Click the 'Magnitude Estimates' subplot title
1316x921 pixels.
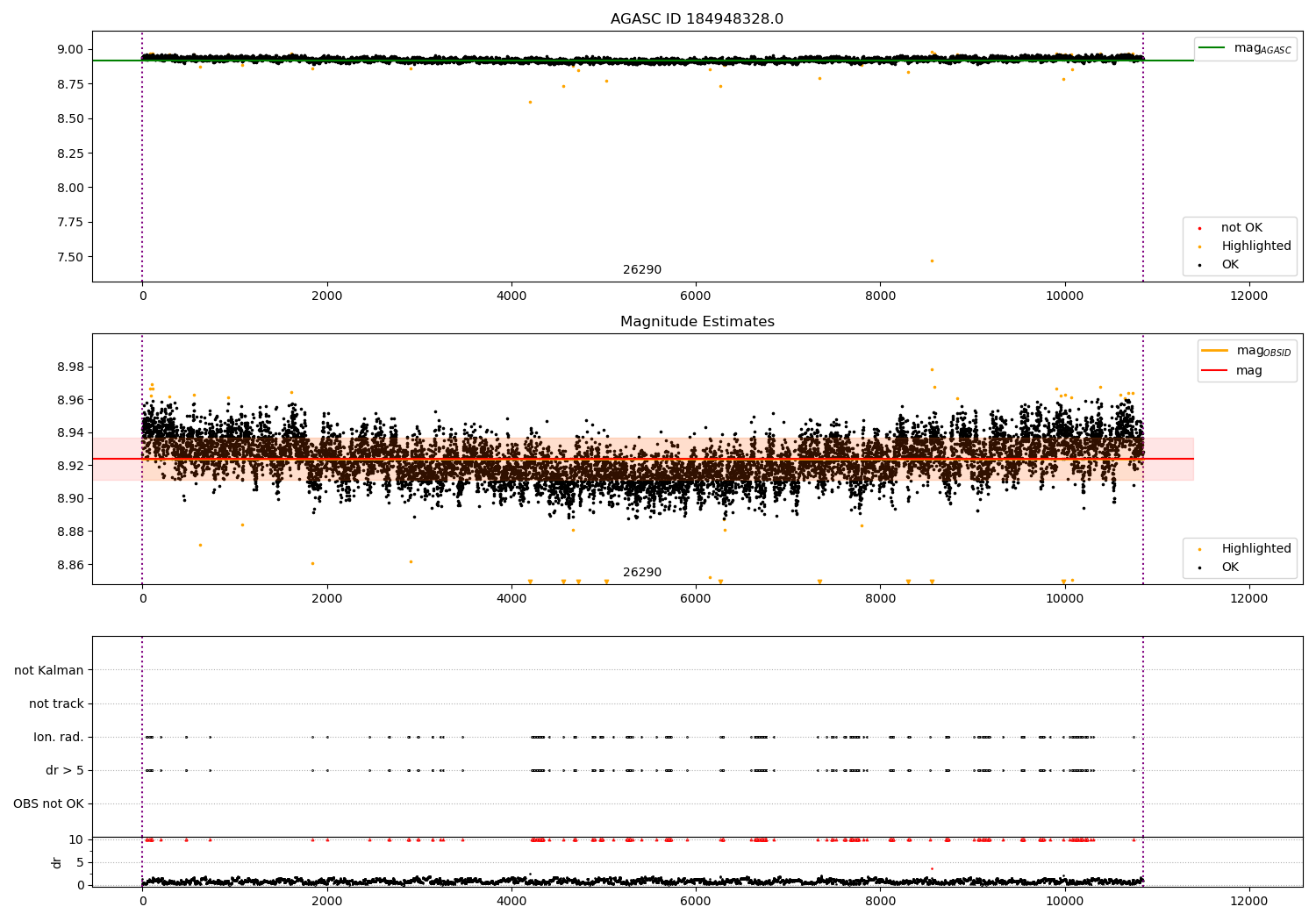click(697, 322)
